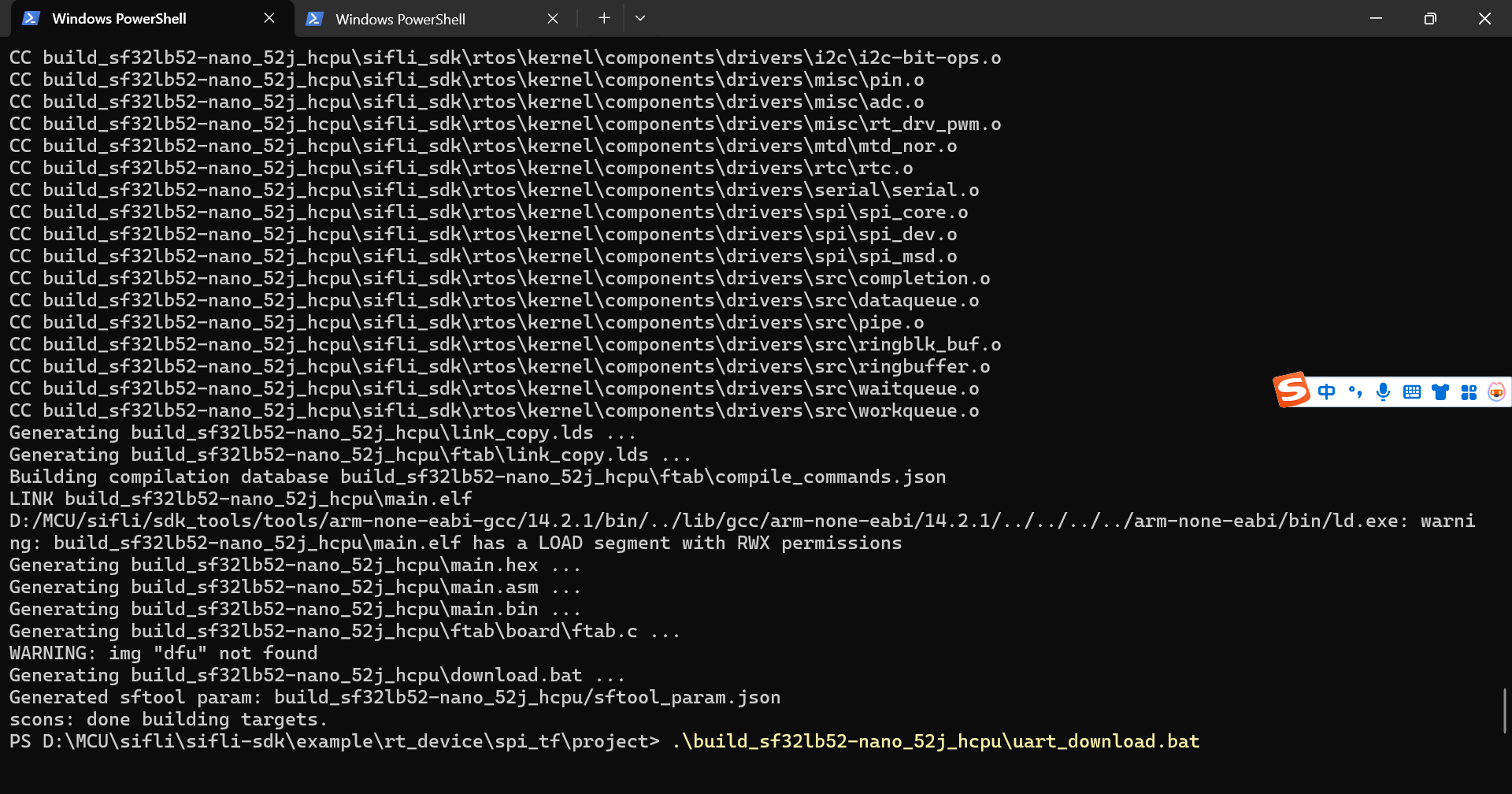Select the first Windows PowerShell tab
1512x794 pixels.
[x=119, y=19]
